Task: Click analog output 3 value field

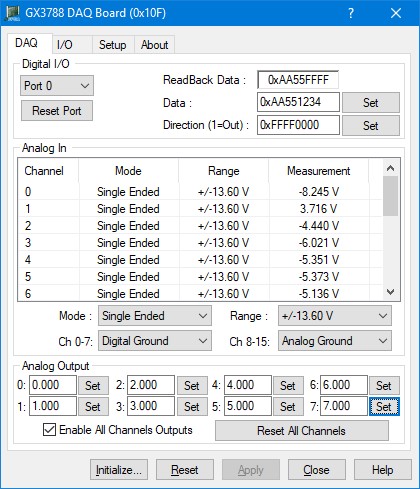Action: pos(151,406)
